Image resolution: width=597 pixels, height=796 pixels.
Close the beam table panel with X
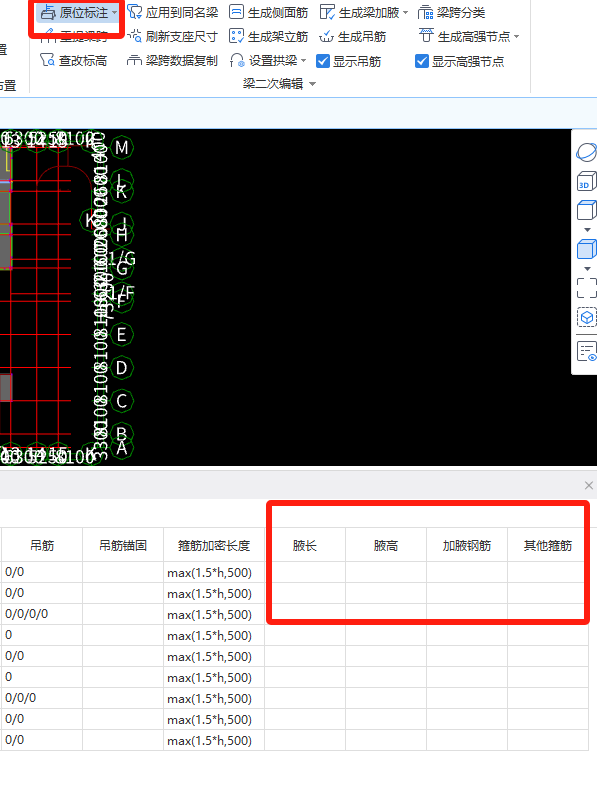[588, 485]
